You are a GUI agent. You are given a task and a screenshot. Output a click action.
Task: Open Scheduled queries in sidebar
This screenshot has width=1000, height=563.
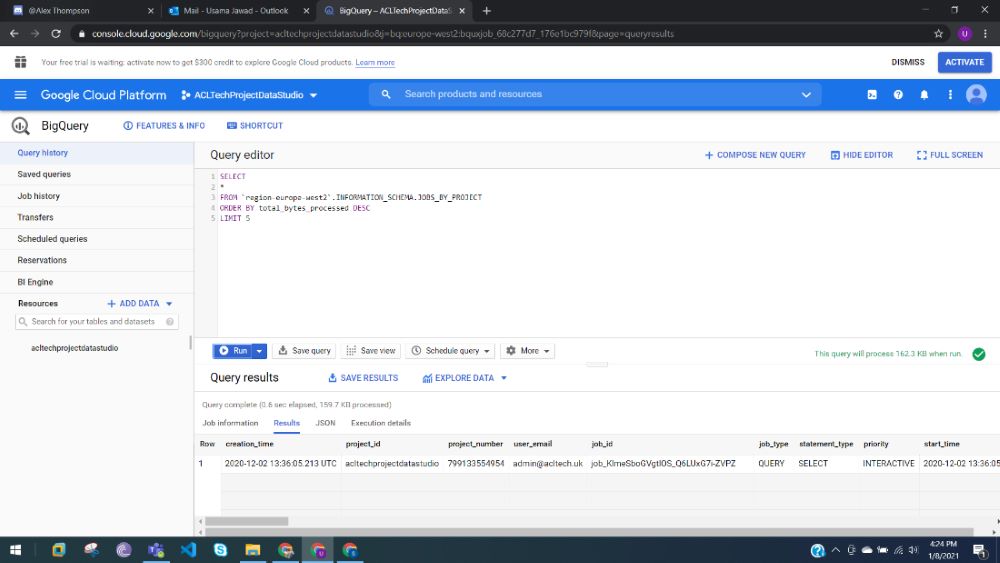pos(97,239)
